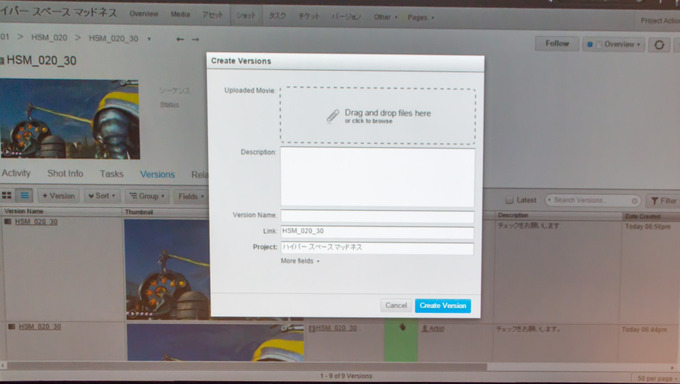Screen dimensions: 680x384
Task: Click the Version Name input field
Action: [377, 216]
